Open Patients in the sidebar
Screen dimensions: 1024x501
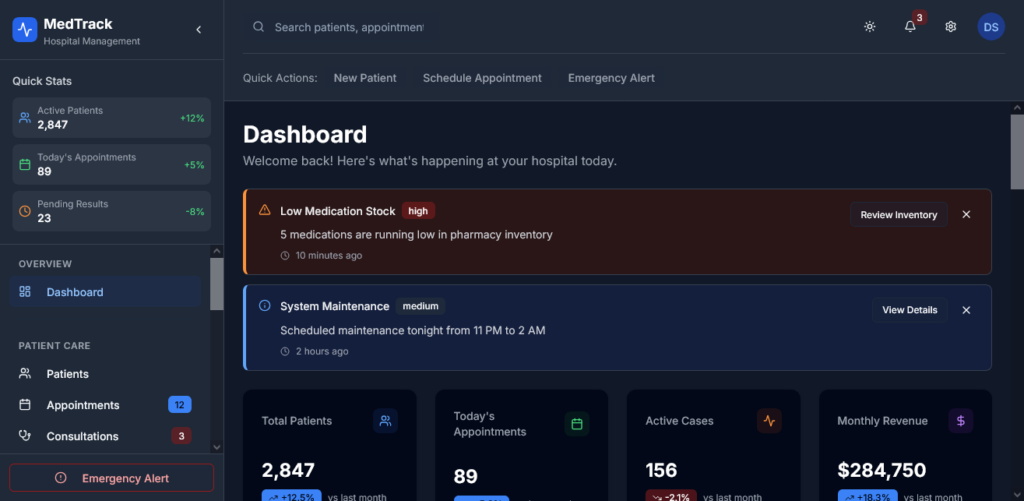click(x=67, y=374)
